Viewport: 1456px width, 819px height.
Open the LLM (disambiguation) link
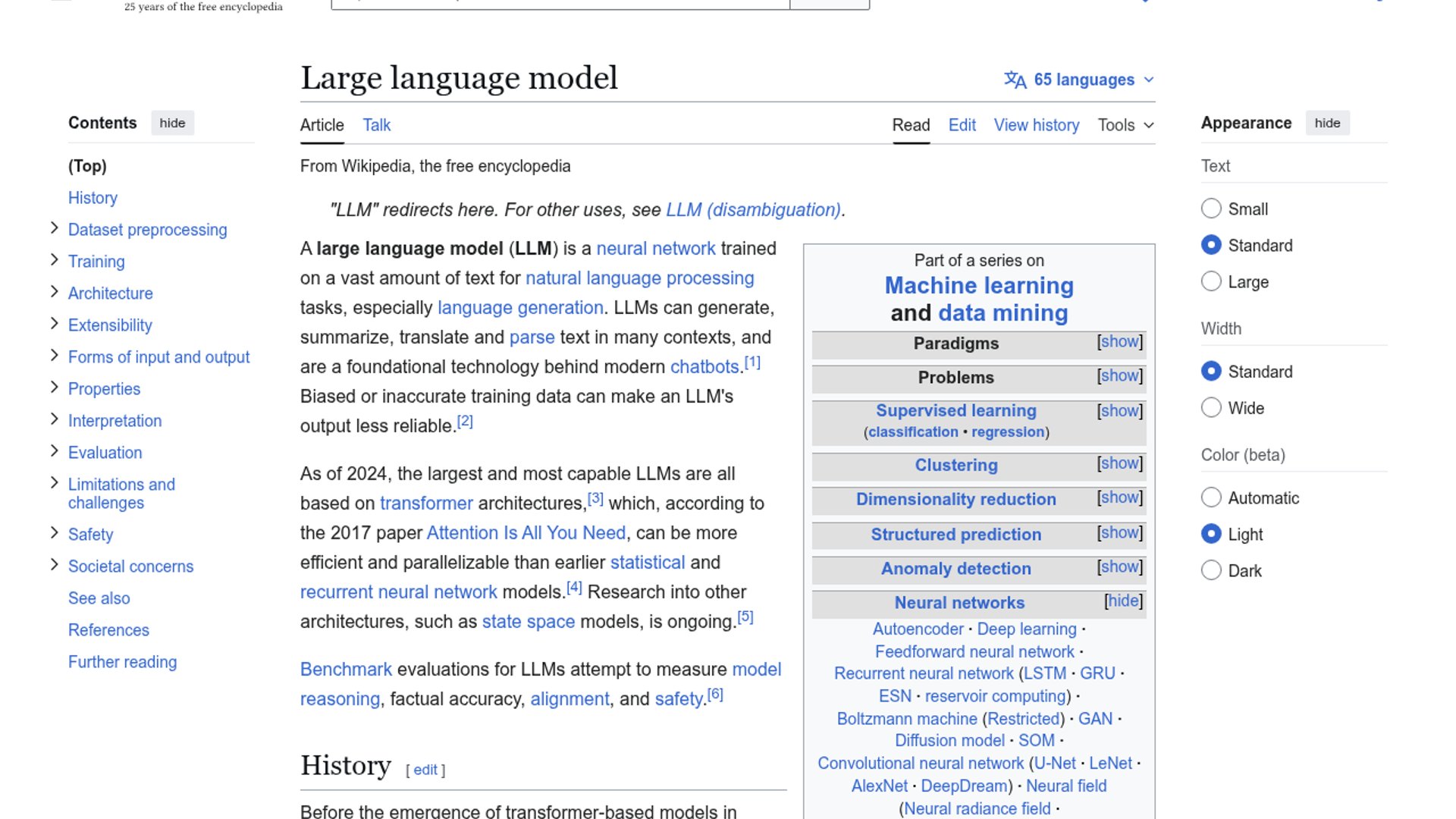coord(753,210)
